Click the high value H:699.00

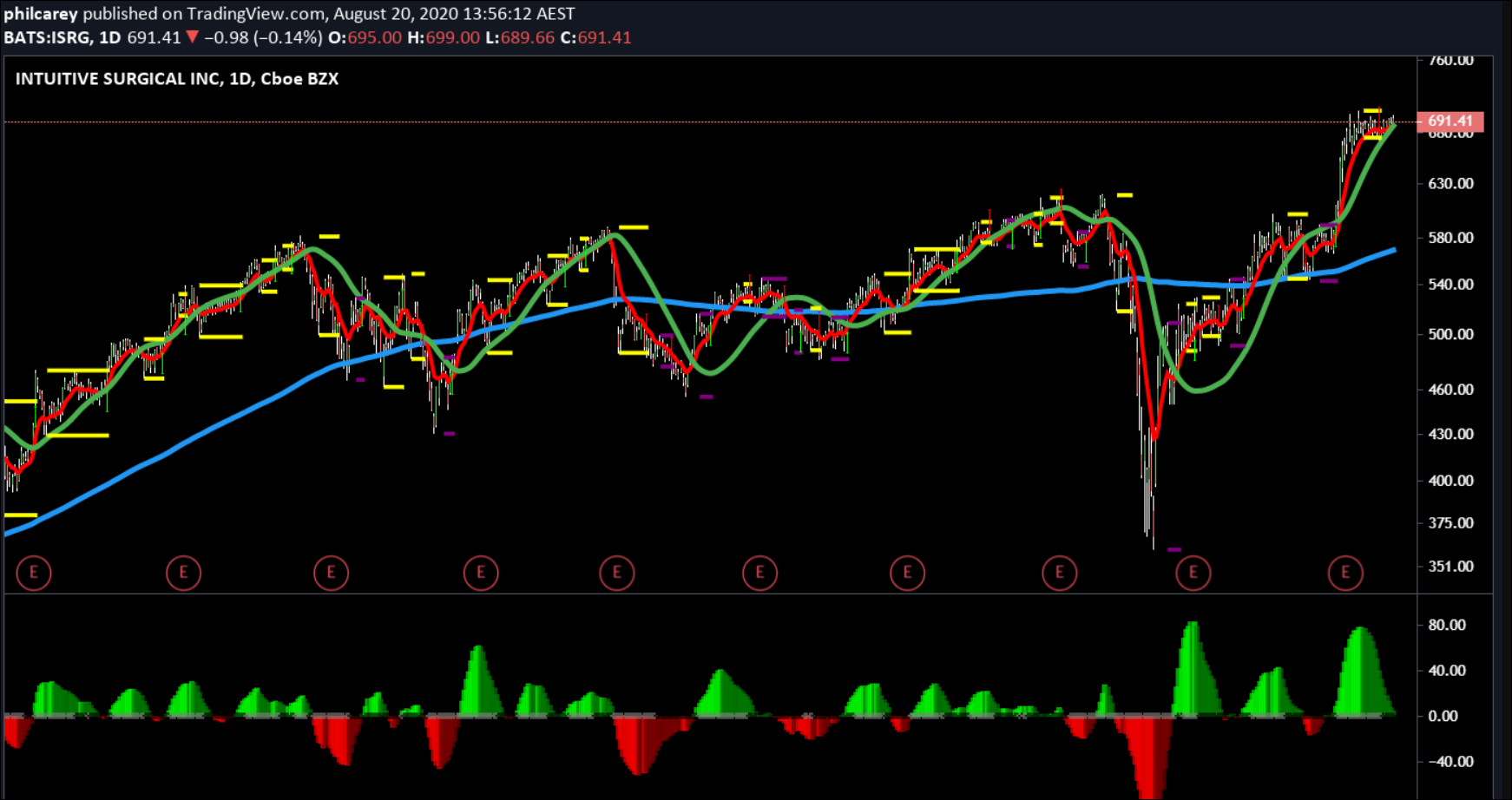(x=443, y=38)
